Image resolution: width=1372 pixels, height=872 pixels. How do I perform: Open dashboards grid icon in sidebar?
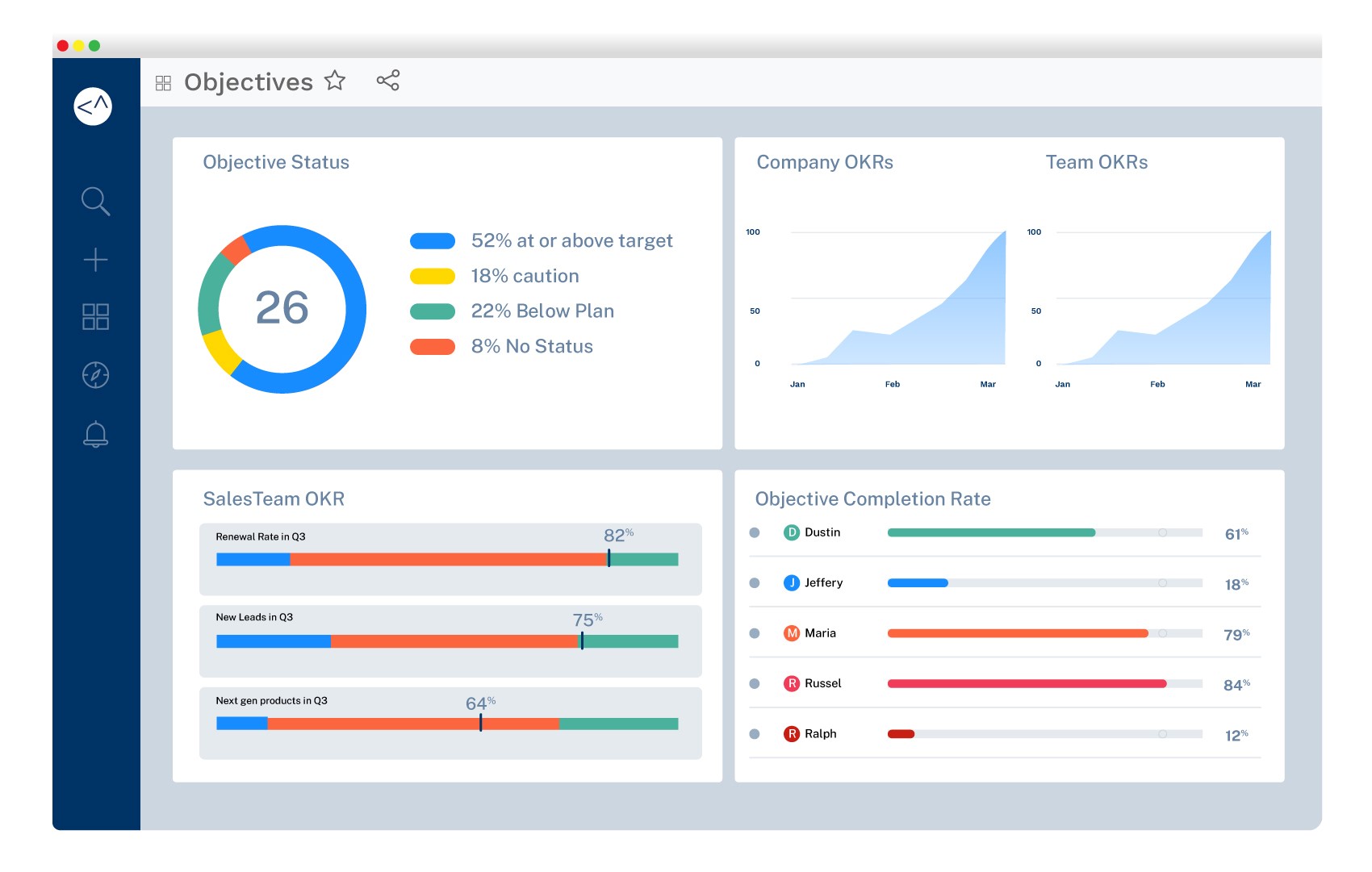click(95, 317)
